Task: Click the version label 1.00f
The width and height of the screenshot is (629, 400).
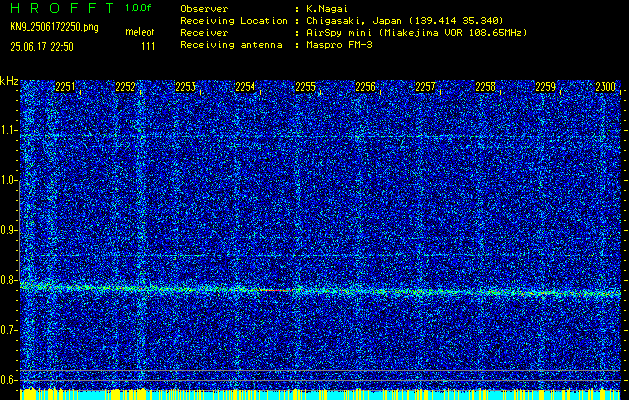Action: (138, 8)
